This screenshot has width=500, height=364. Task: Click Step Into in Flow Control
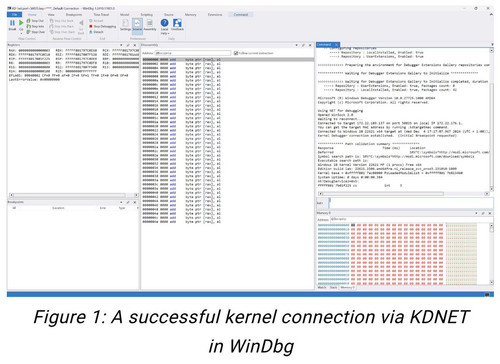click(x=35, y=26)
